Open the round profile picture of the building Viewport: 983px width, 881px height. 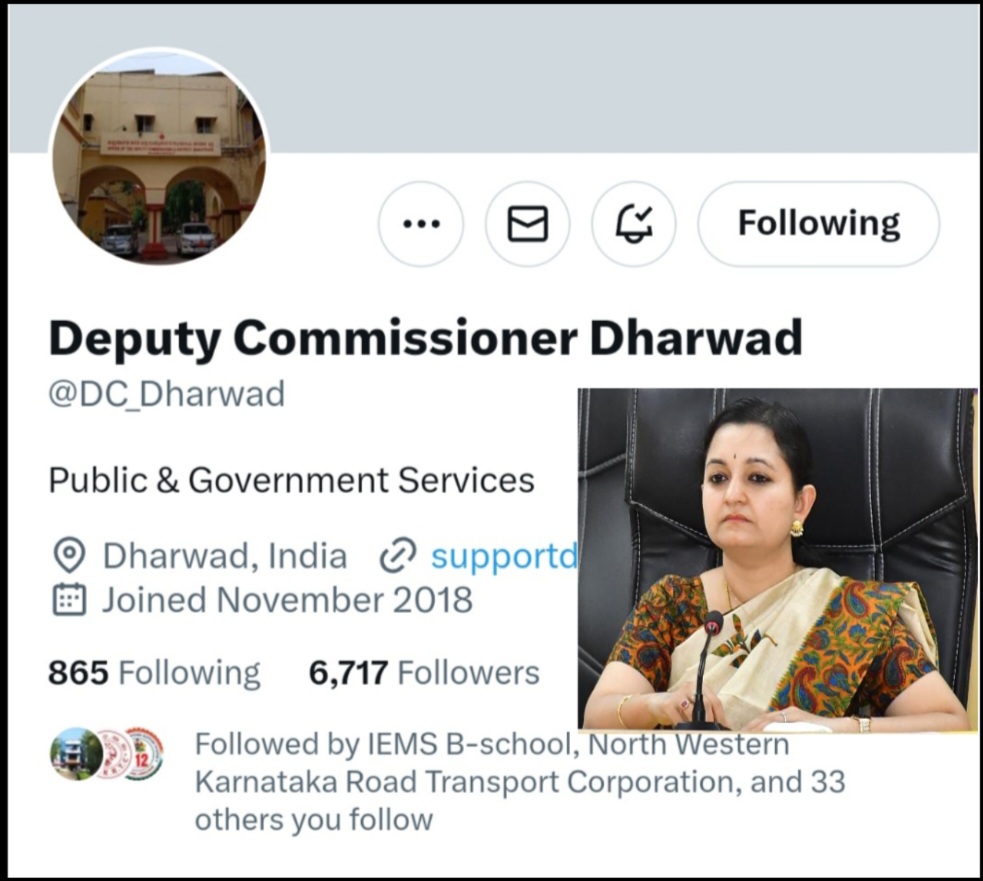click(159, 157)
